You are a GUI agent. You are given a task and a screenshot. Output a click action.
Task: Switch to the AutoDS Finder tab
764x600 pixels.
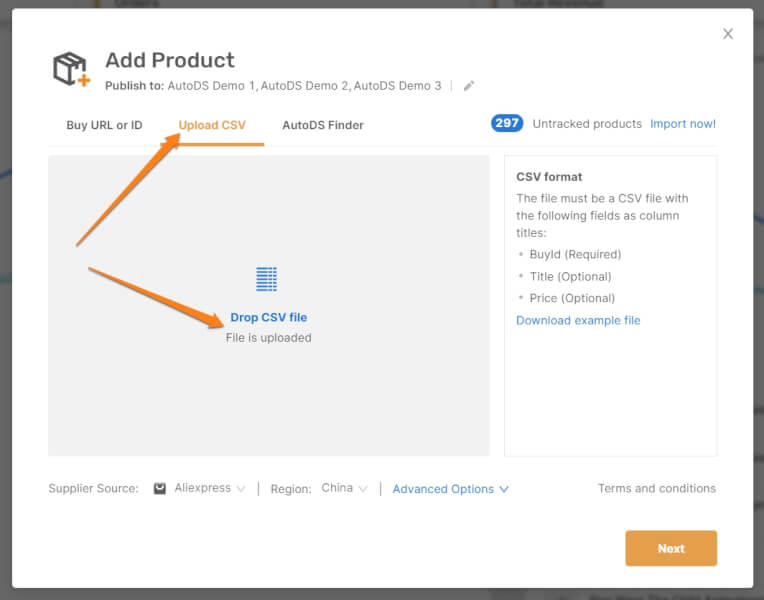(x=323, y=125)
